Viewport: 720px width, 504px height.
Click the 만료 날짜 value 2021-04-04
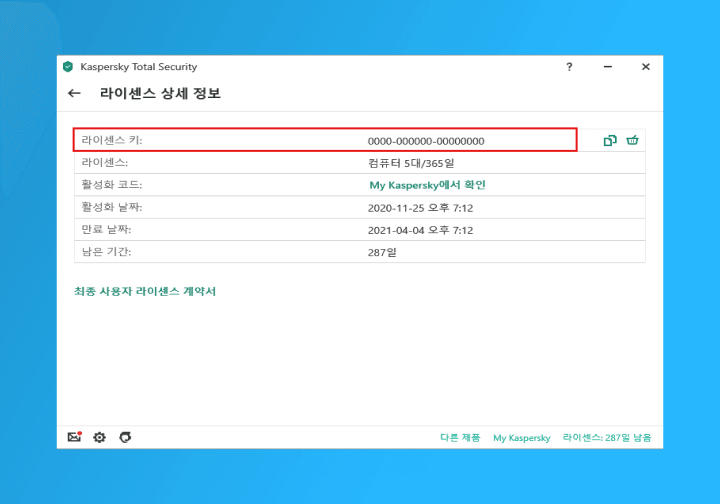click(422, 230)
